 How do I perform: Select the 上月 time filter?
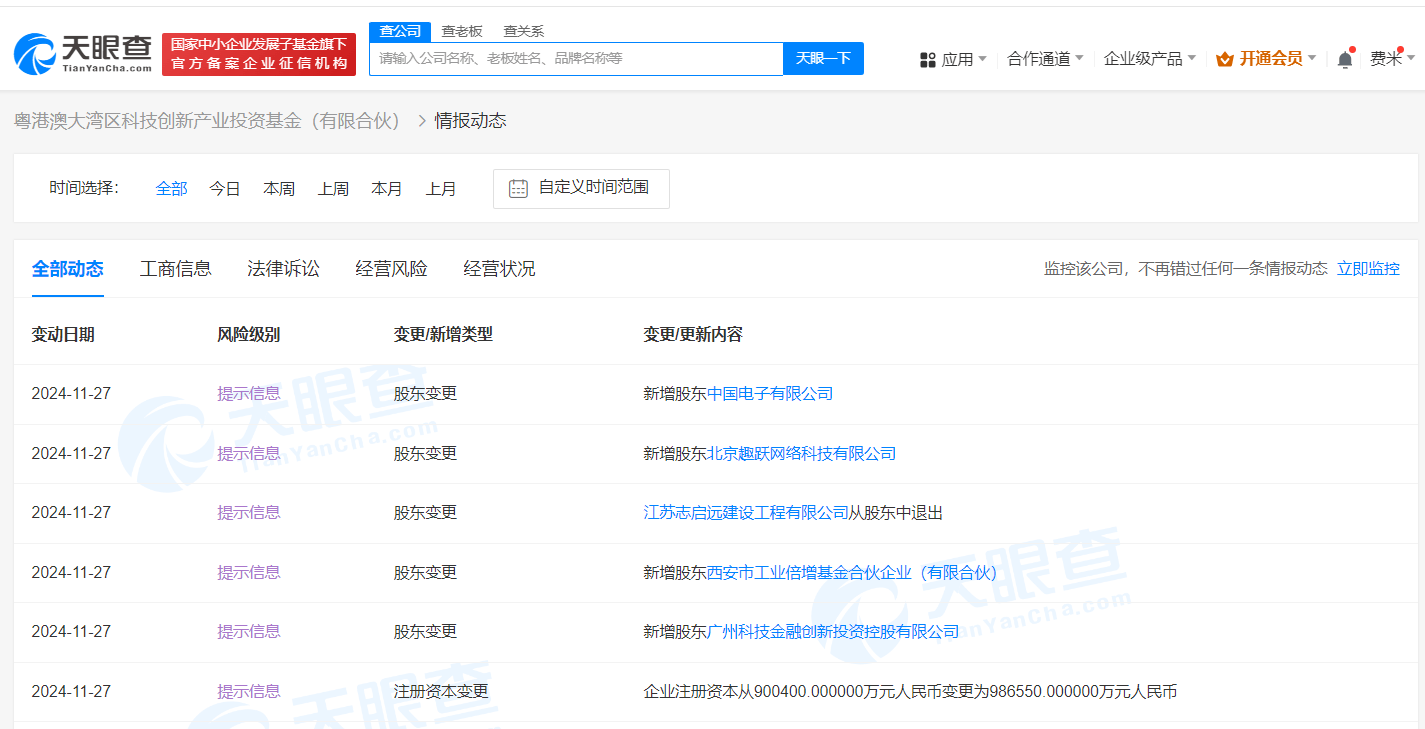tap(441, 188)
